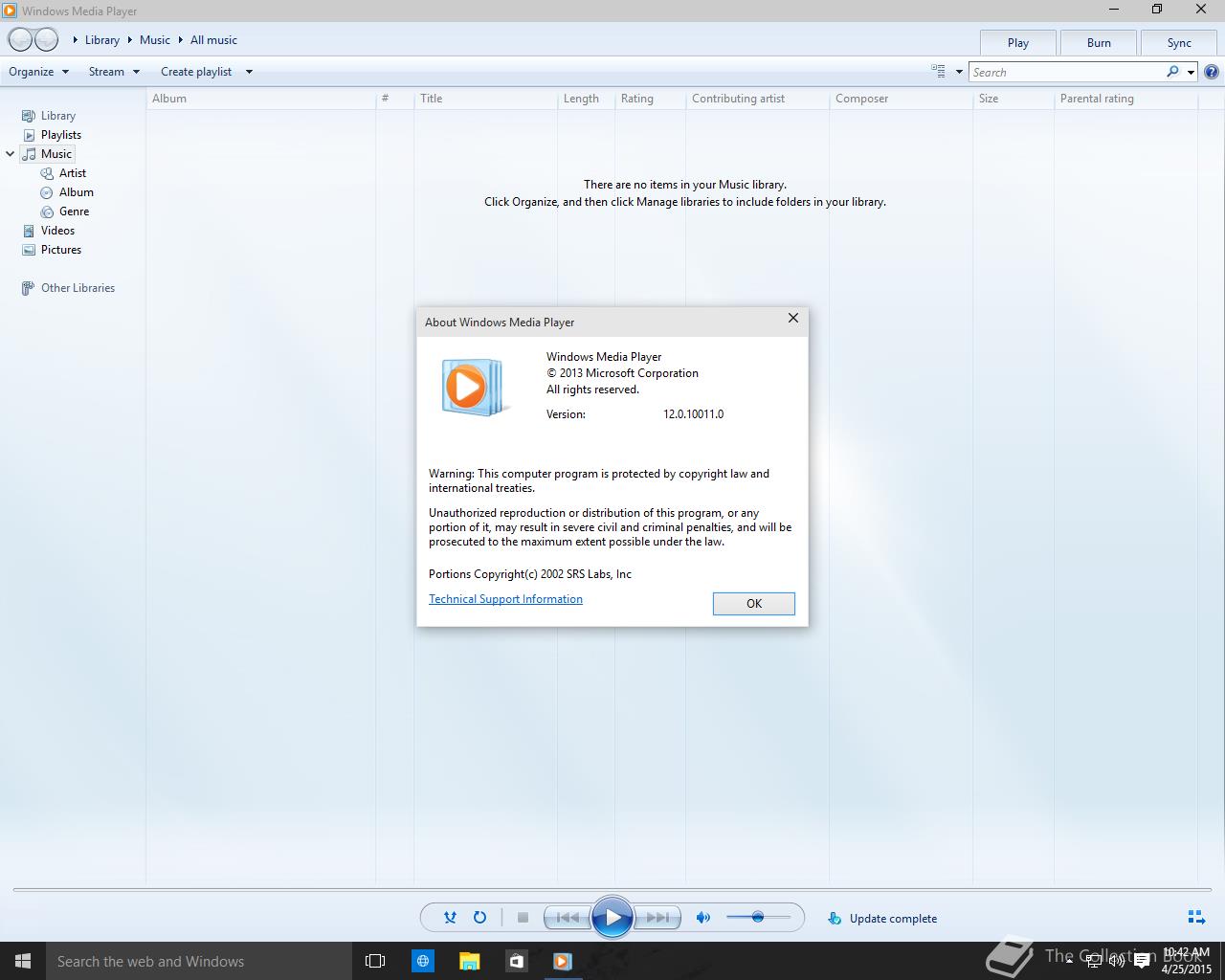Click All music in the breadcrumb
1225x980 pixels.
(213, 40)
